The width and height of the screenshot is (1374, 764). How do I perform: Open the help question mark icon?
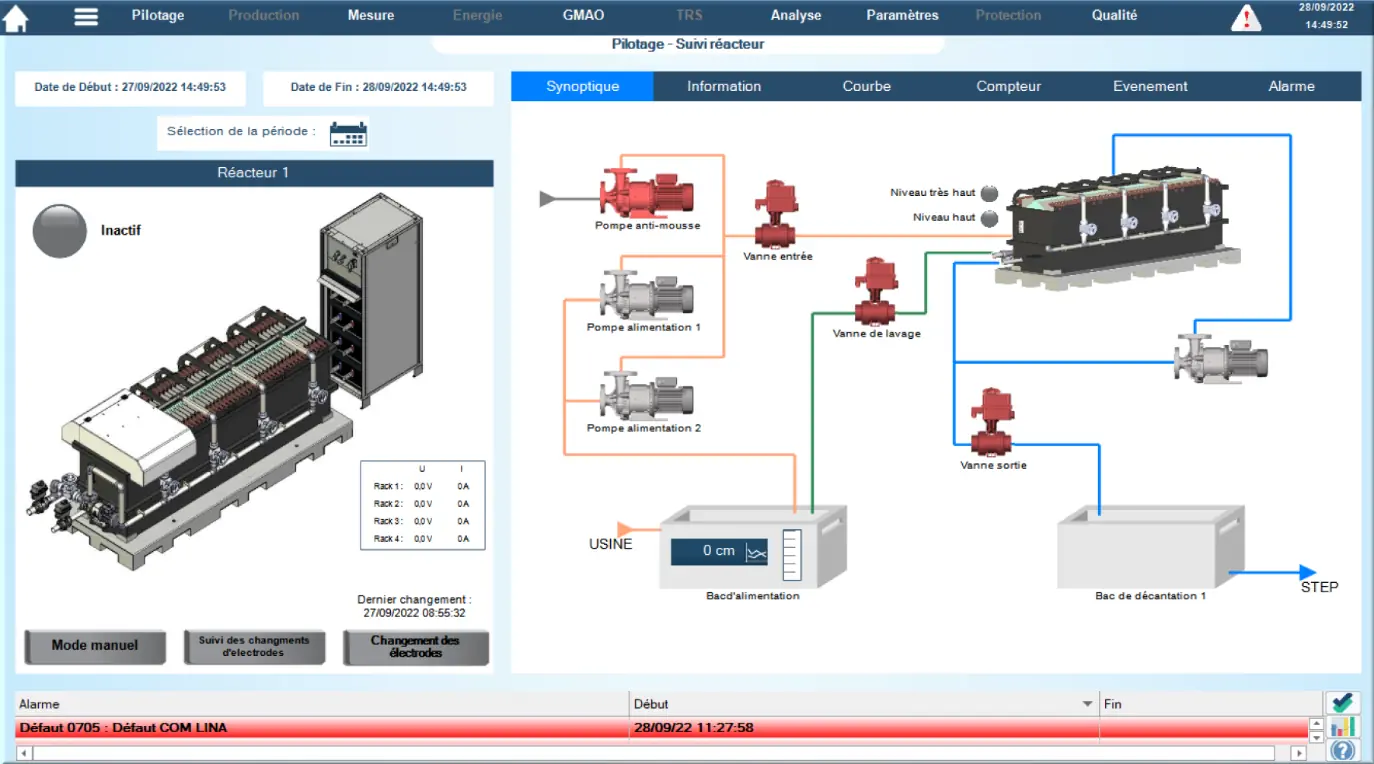[1342, 750]
